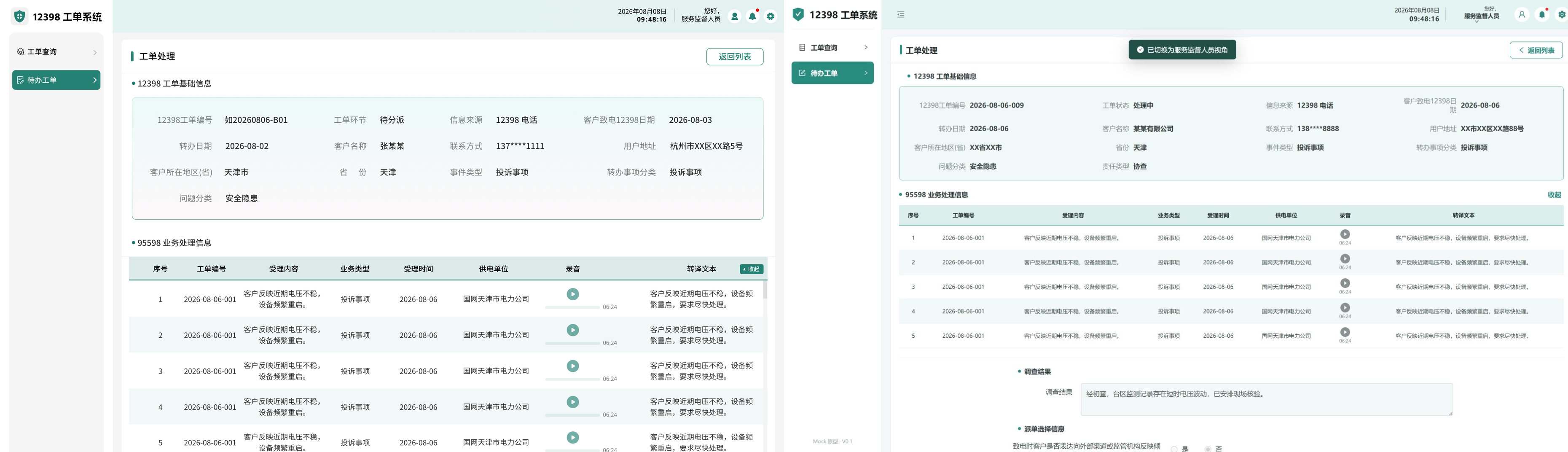1568x452 pixels.
Task: Click customer name 张某某 in left window
Action: [x=392, y=146]
